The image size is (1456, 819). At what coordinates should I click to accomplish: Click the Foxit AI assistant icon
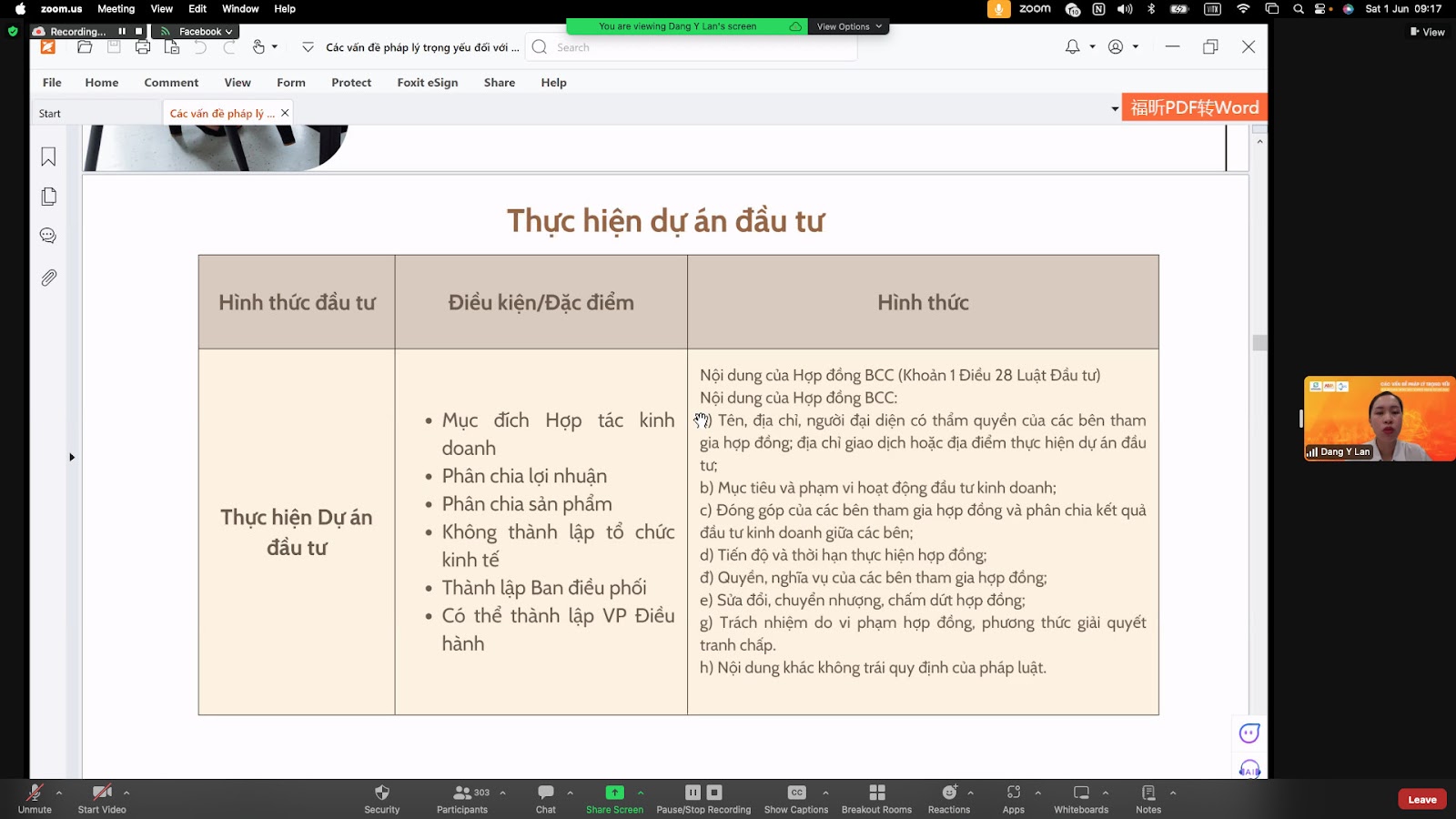[1249, 769]
